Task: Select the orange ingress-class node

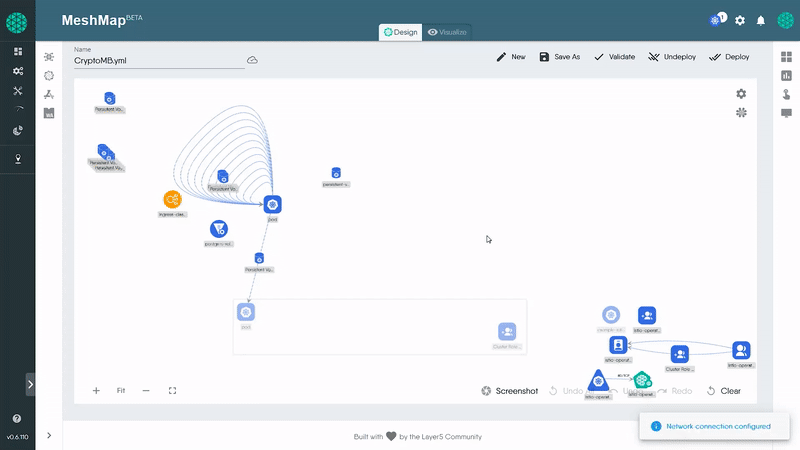Action: [x=172, y=199]
